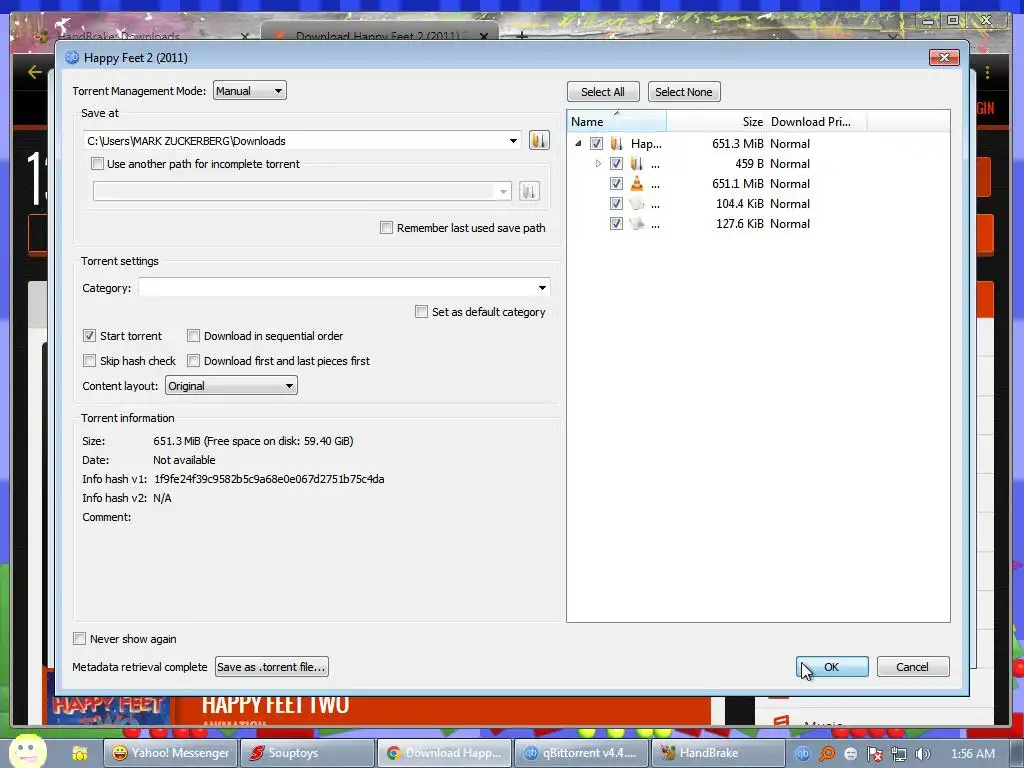Confirm the dialog with OK
Image resolution: width=1024 pixels, height=768 pixels.
[x=832, y=667]
